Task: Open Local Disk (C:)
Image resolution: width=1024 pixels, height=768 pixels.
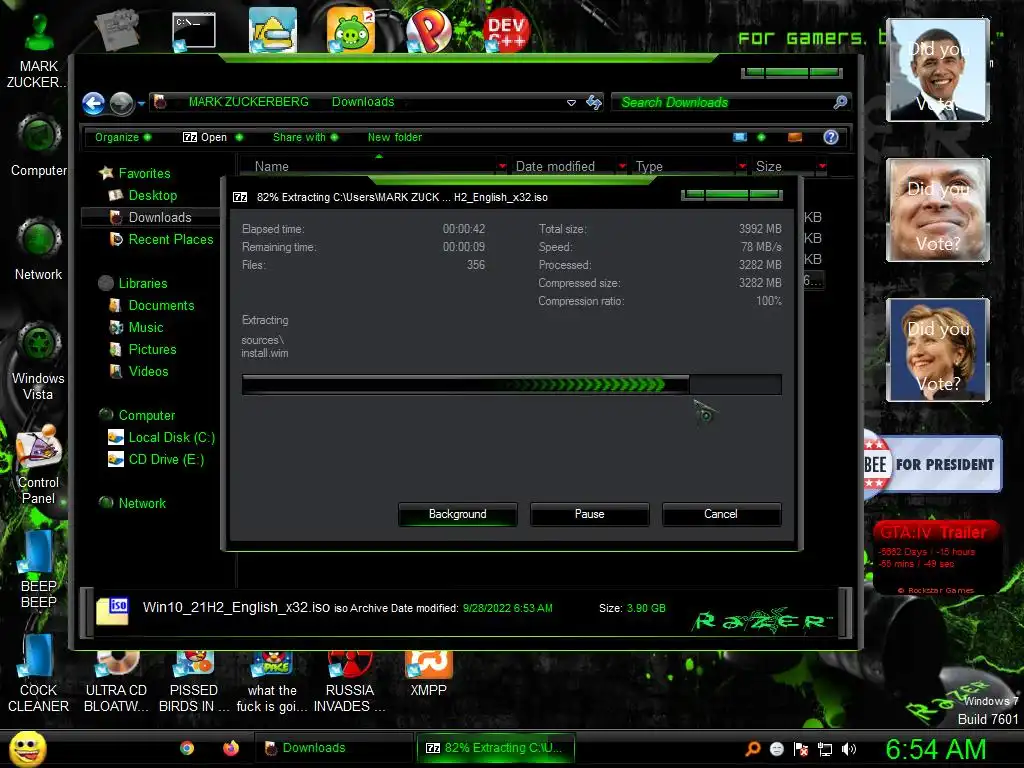Action: click(171, 438)
